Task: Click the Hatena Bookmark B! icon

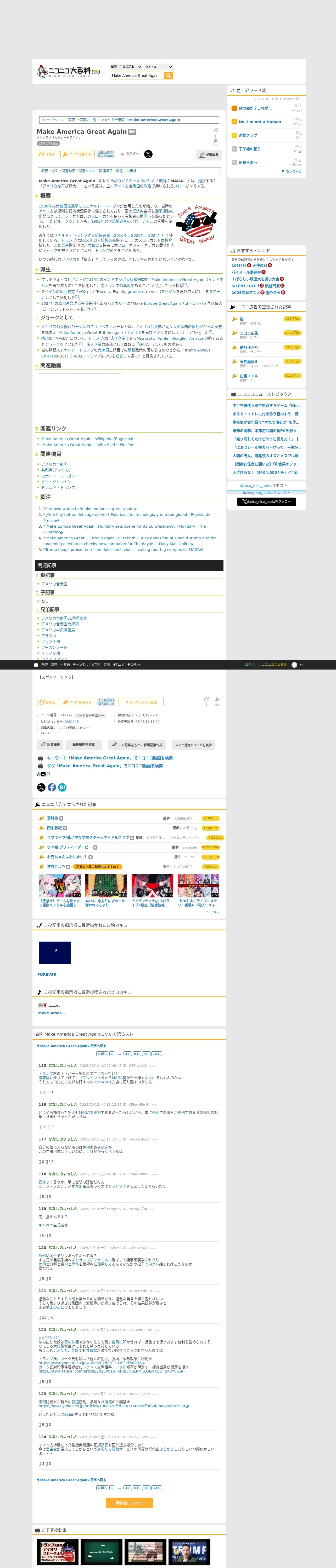Action: (62, 787)
